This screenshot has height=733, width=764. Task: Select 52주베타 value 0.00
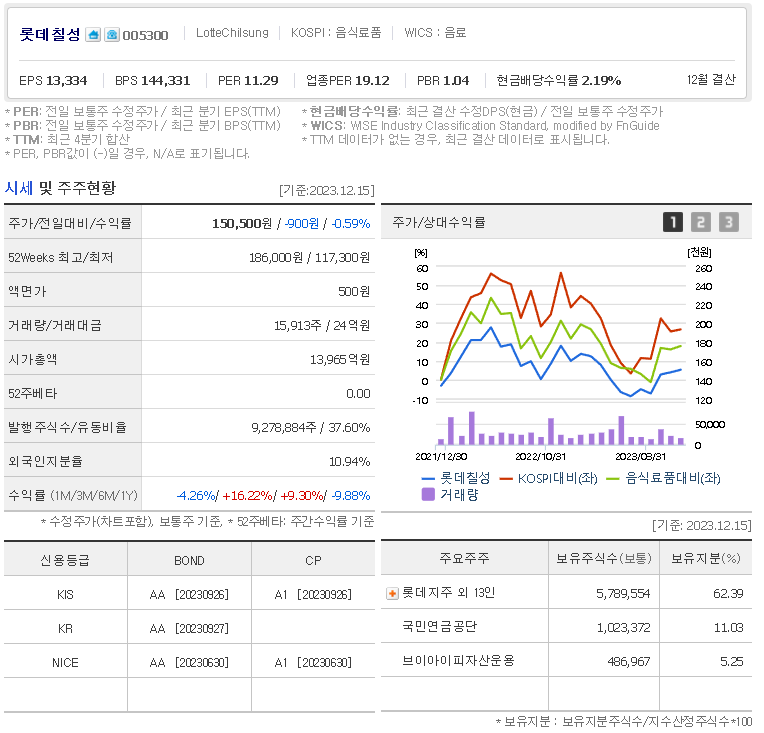pyautogui.click(x=358, y=393)
